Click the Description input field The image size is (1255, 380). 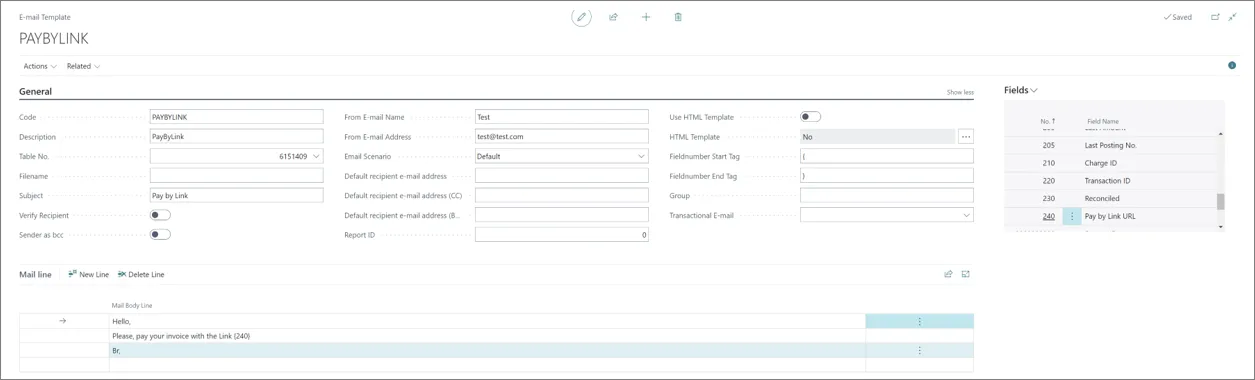pyautogui.click(x=236, y=137)
